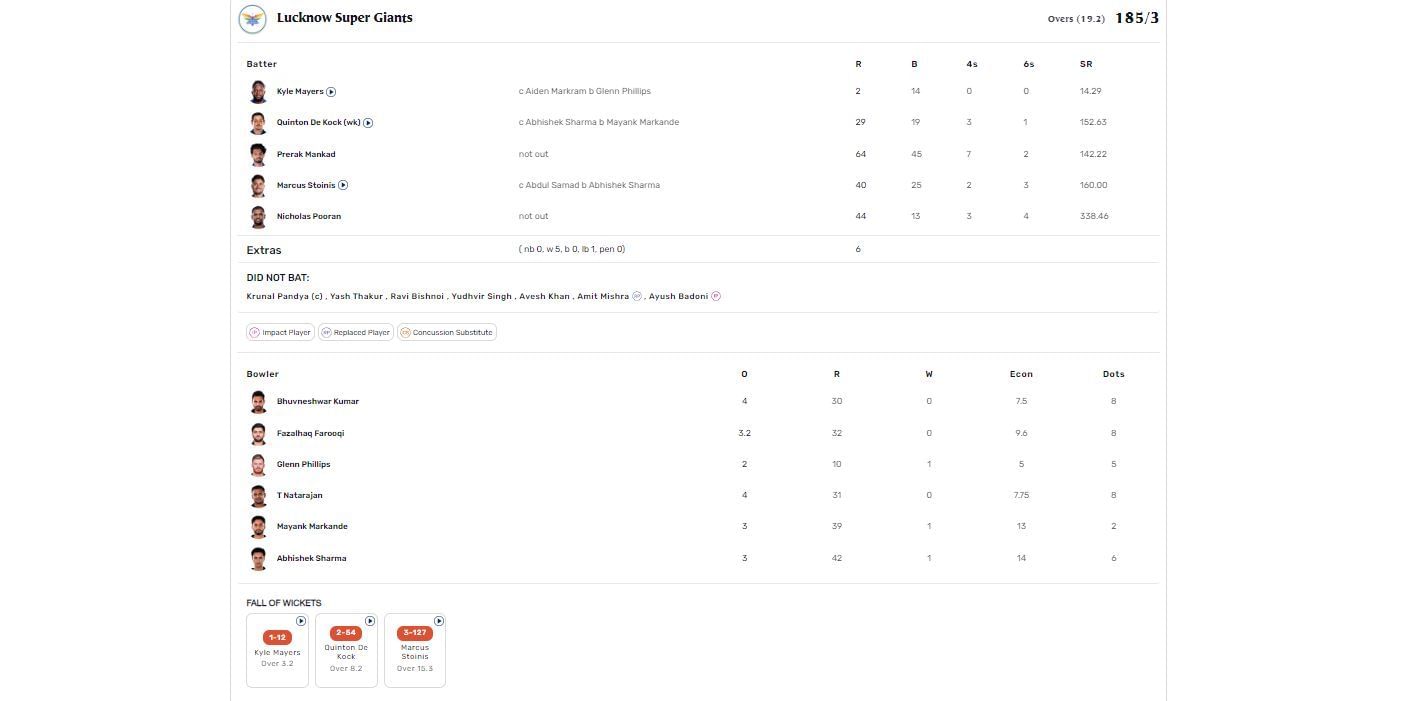
Task: Click T Natarajan's player photo
Action: coord(258,495)
